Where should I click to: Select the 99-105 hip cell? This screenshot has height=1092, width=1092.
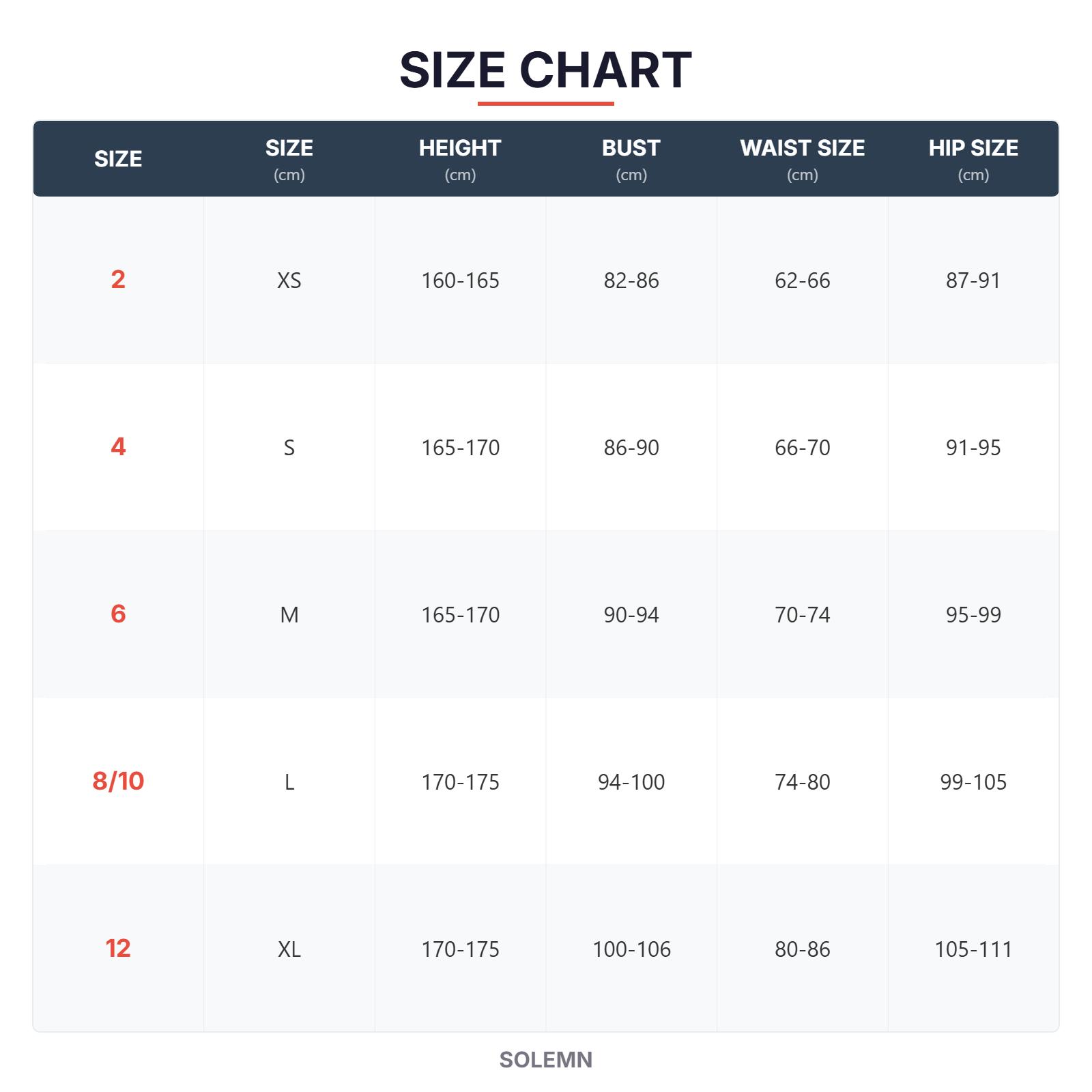(973, 782)
